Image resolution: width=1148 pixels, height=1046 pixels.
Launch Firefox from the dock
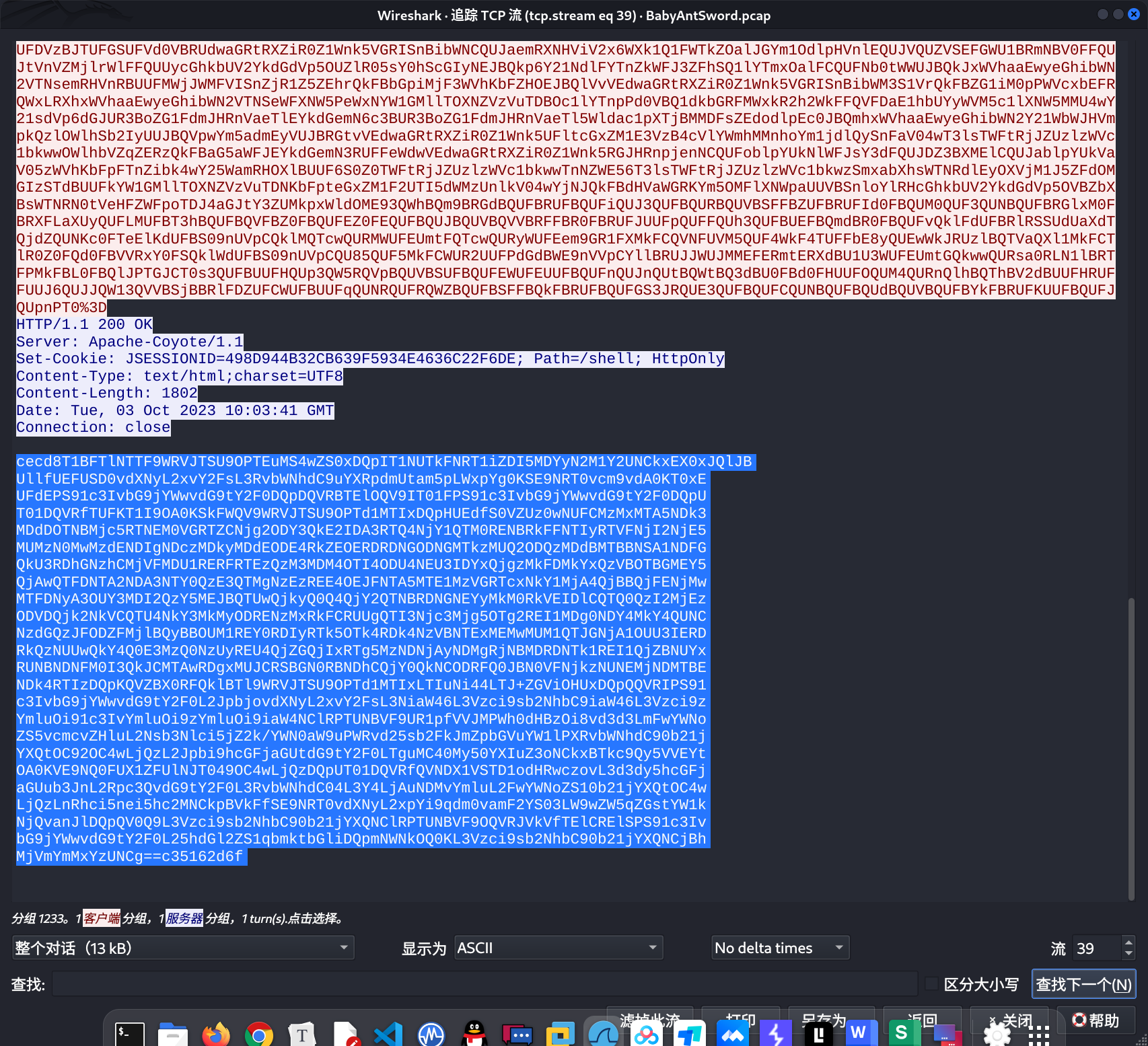point(216,1034)
